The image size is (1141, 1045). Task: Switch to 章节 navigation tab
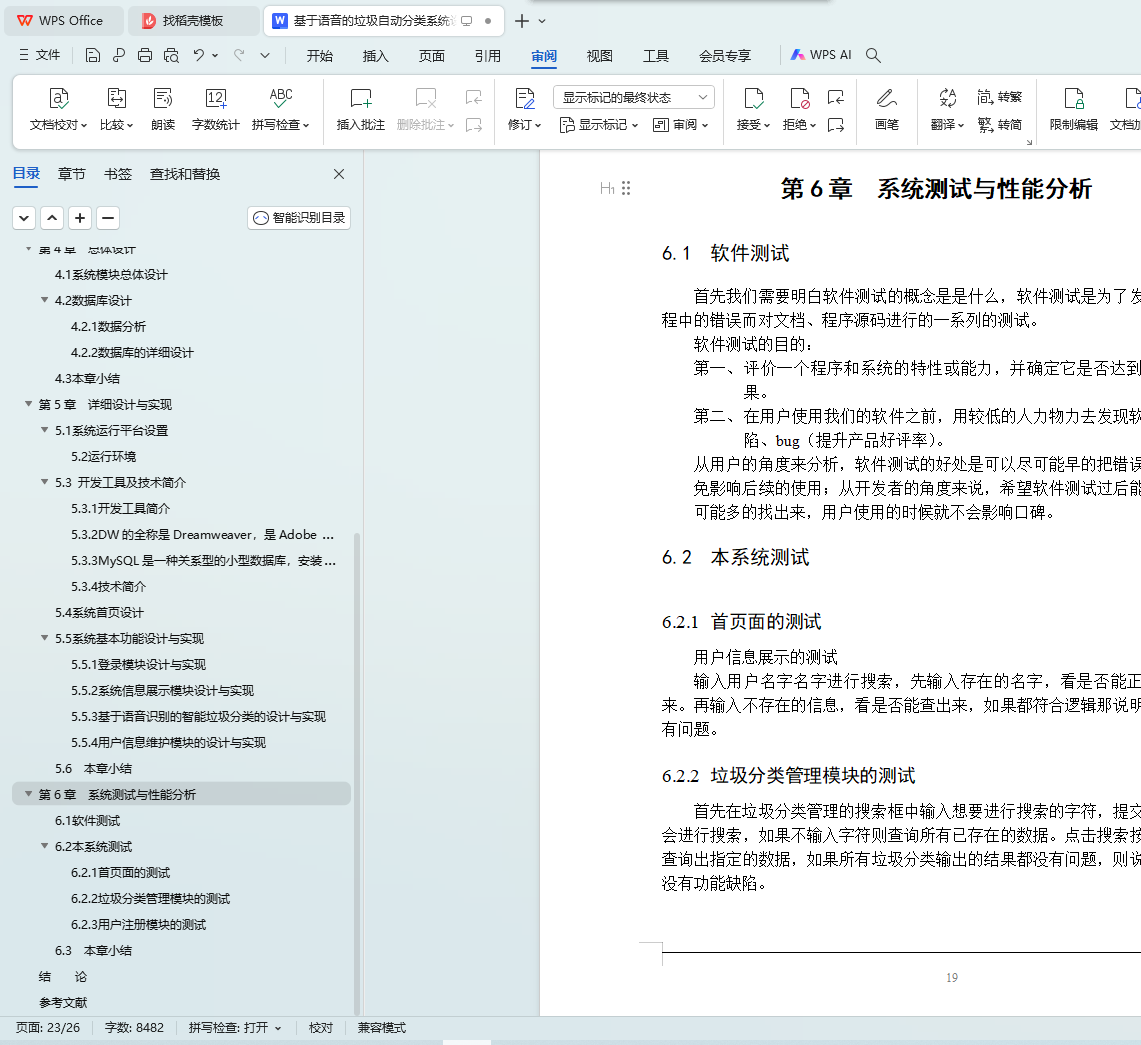71,174
